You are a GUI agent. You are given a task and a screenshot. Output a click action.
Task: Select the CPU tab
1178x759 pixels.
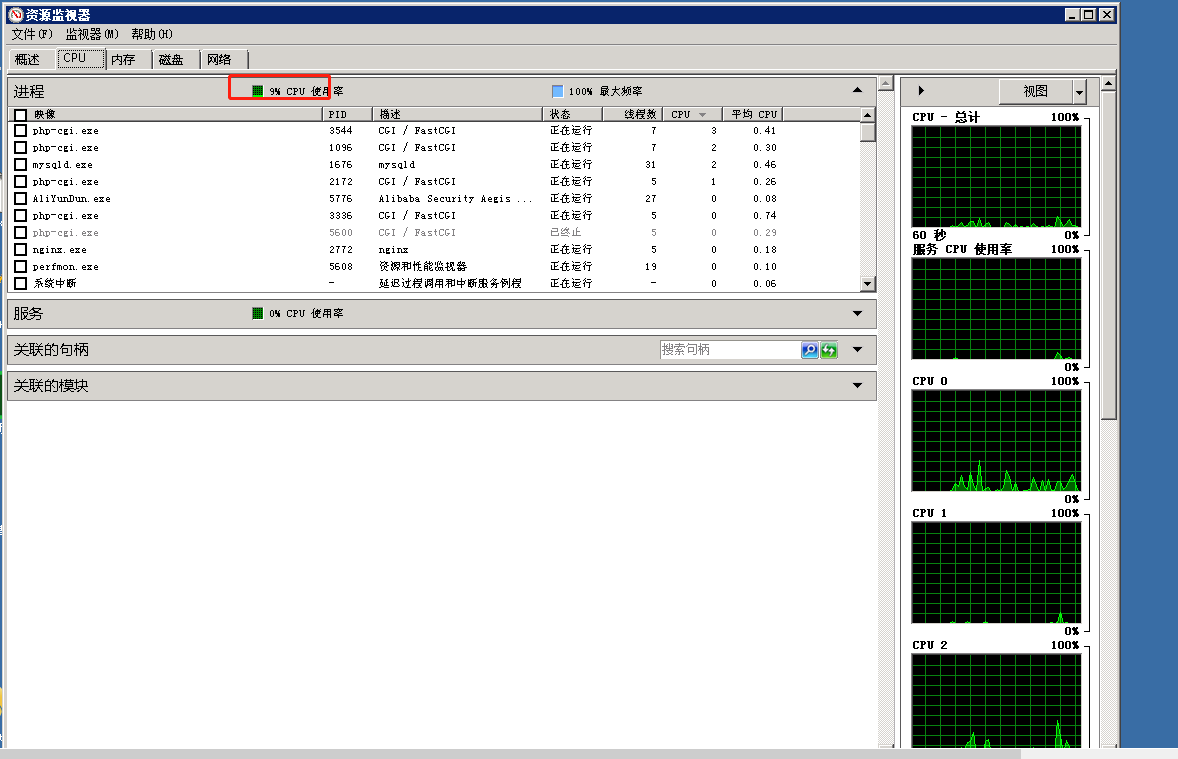pyautogui.click(x=81, y=58)
